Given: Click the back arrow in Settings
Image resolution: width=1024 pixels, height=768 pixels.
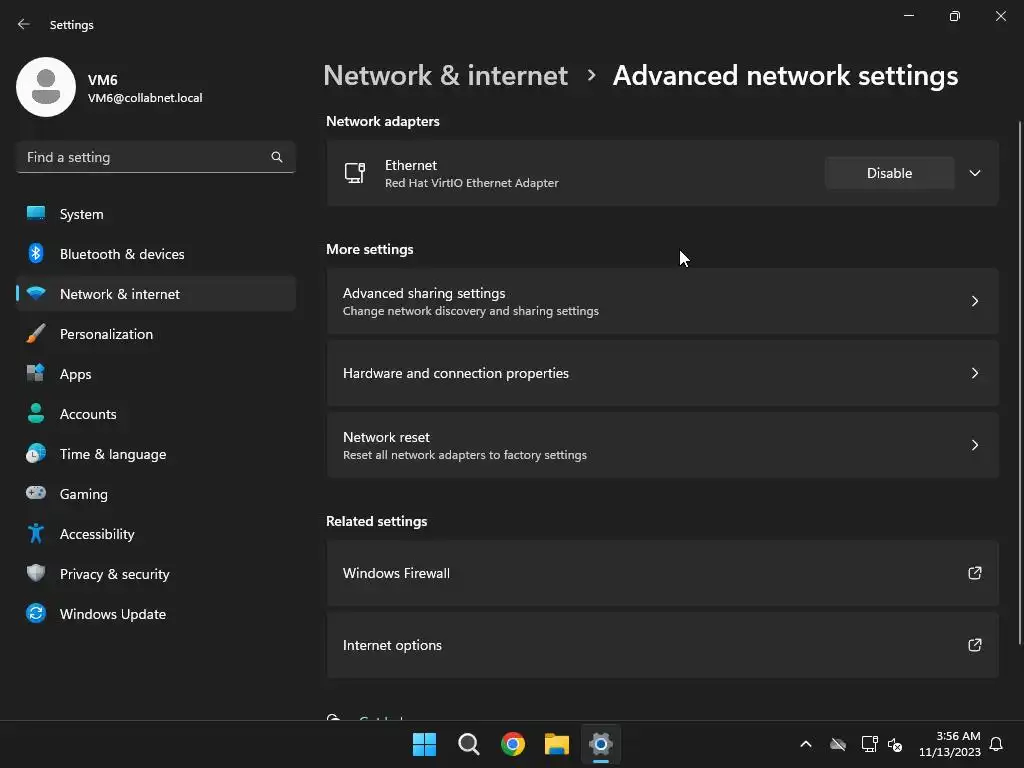Looking at the screenshot, I should click(x=24, y=24).
